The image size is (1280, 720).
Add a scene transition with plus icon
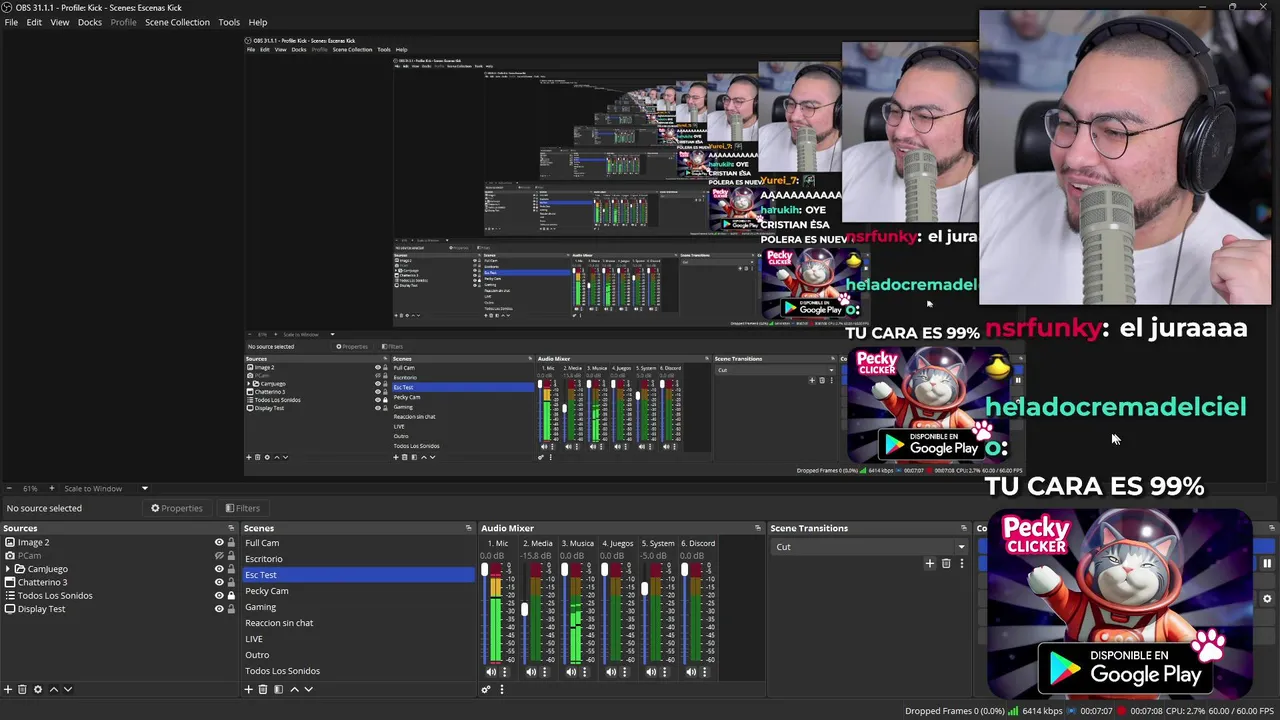point(930,563)
